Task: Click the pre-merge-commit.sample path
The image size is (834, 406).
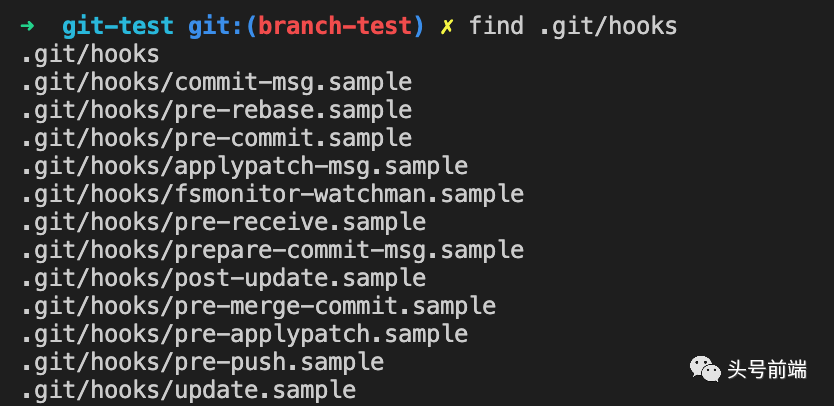Action: pyautogui.click(x=259, y=306)
